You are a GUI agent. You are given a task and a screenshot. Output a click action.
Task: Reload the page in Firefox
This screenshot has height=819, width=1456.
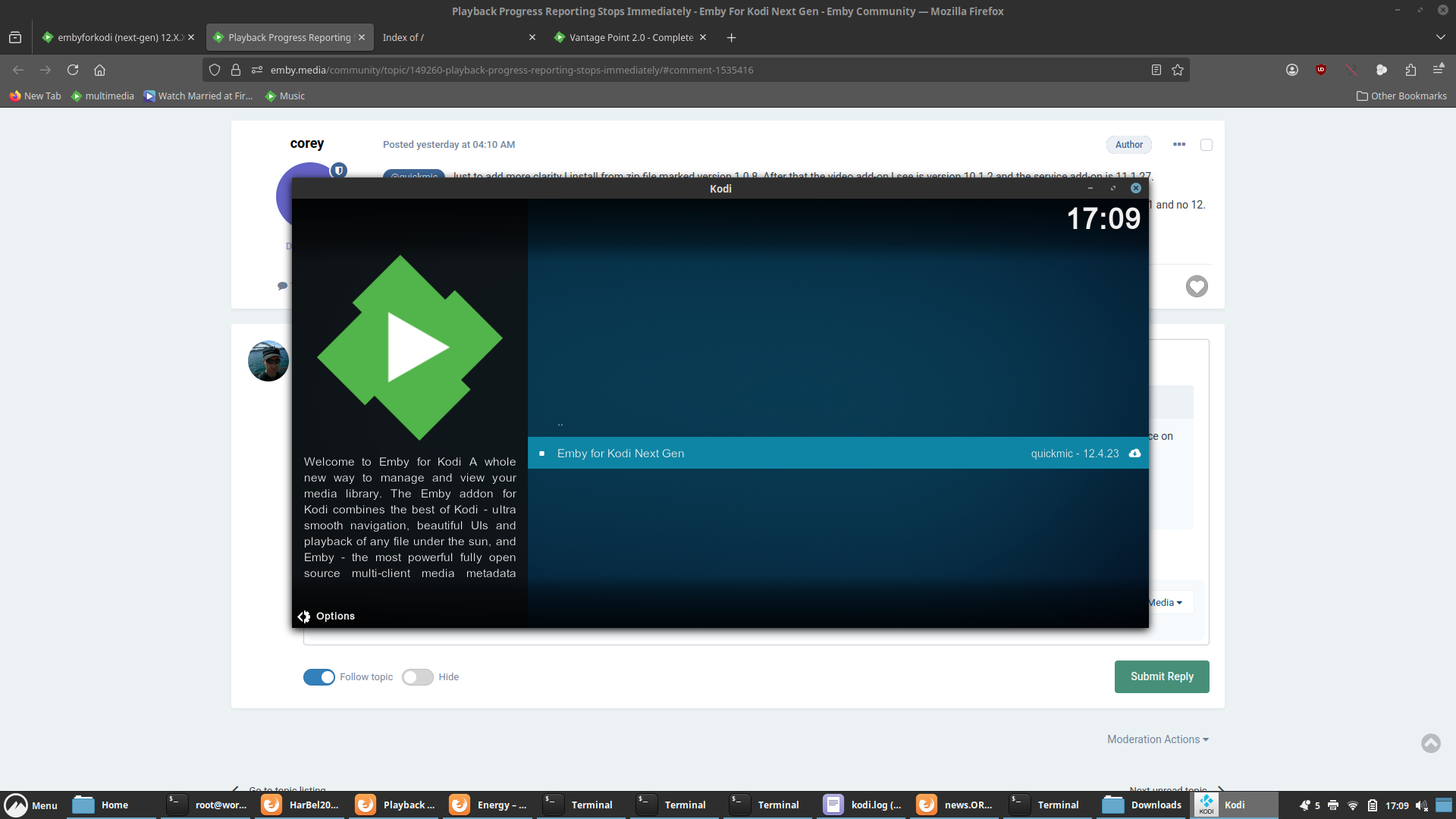73,70
